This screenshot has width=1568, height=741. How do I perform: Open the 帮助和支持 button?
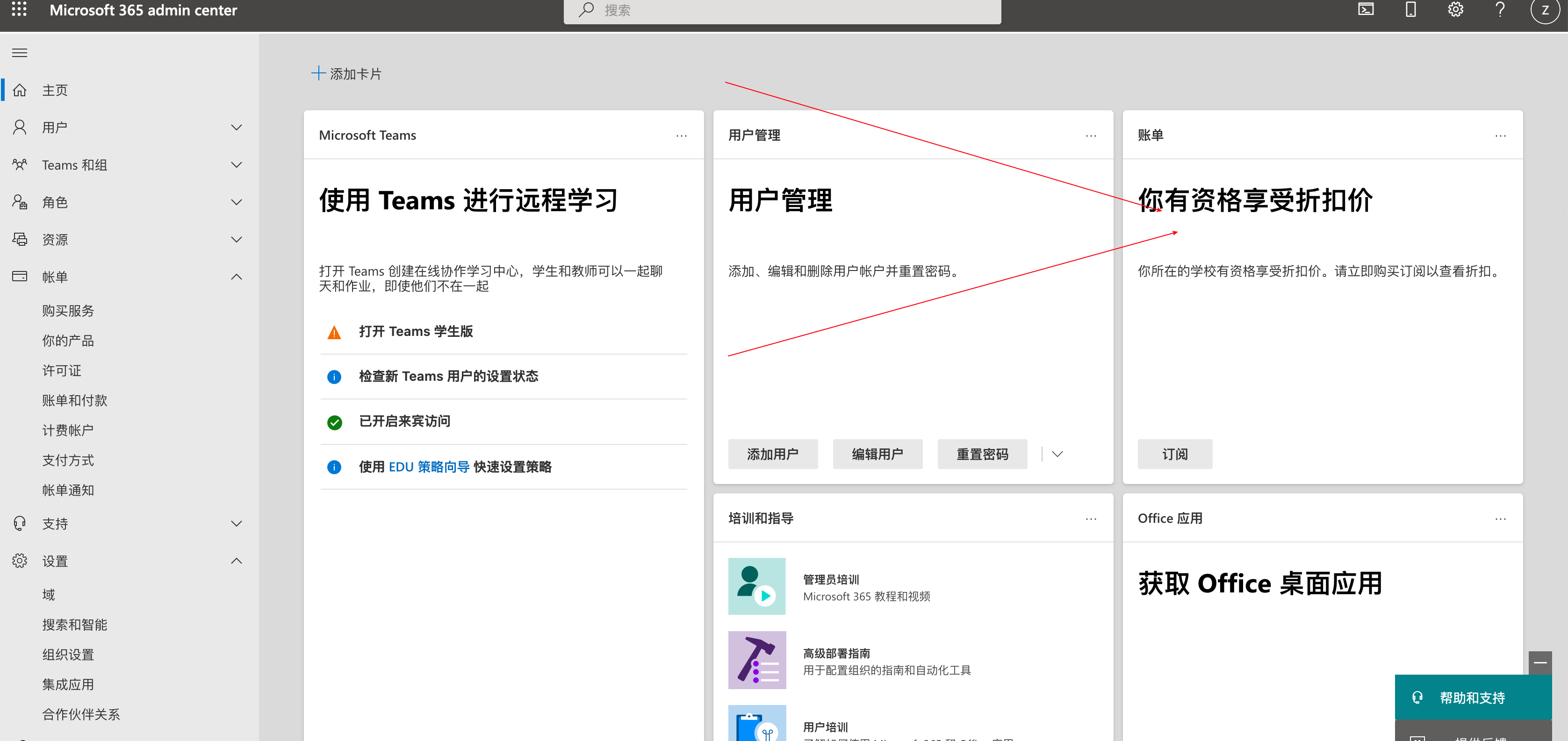pyautogui.click(x=1473, y=697)
